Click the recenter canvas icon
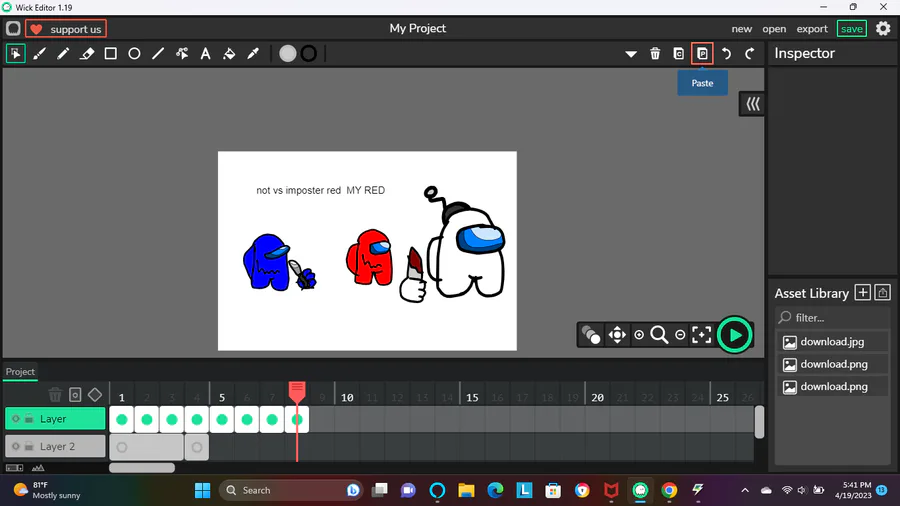 point(701,334)
